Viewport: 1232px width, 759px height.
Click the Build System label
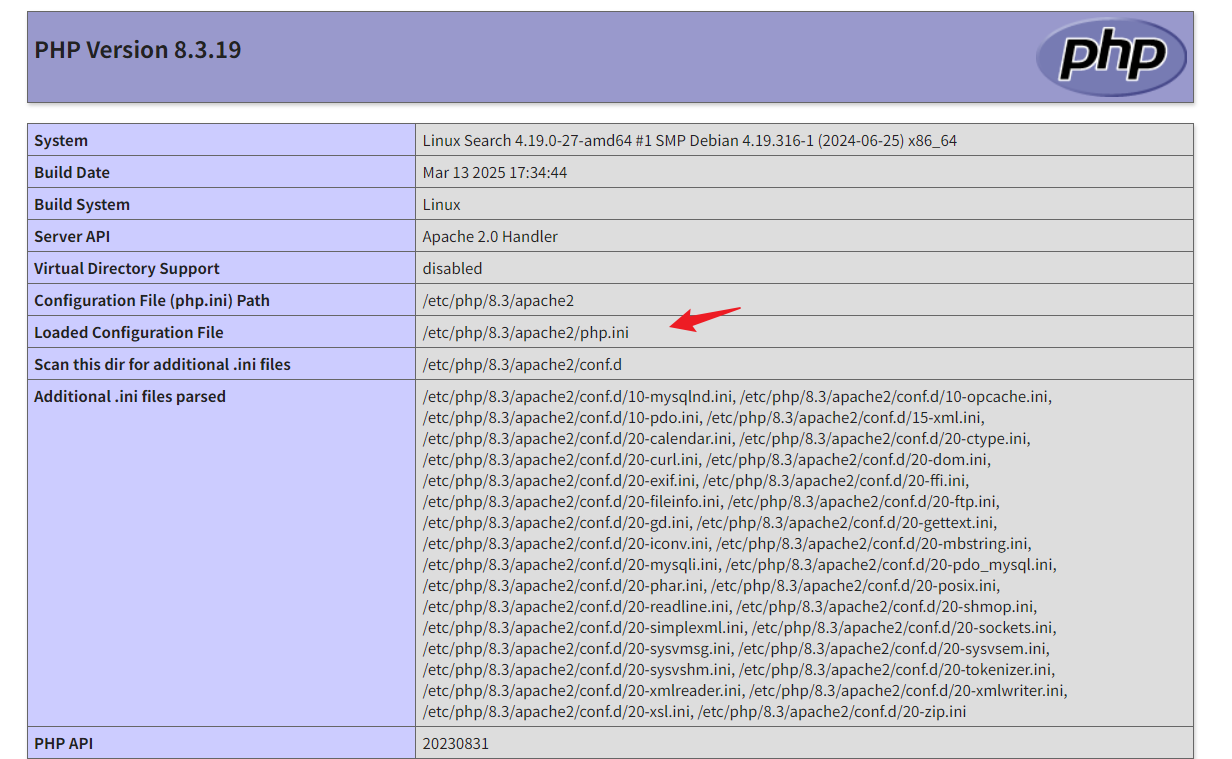click(x=82, y=205)
